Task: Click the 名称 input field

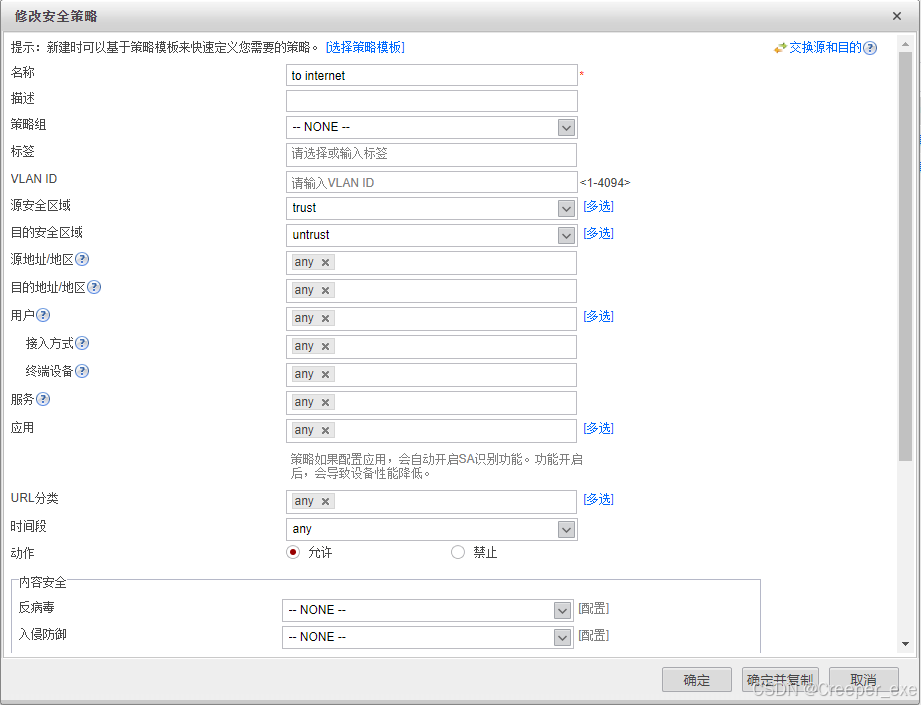Action: tap(432, 75)
